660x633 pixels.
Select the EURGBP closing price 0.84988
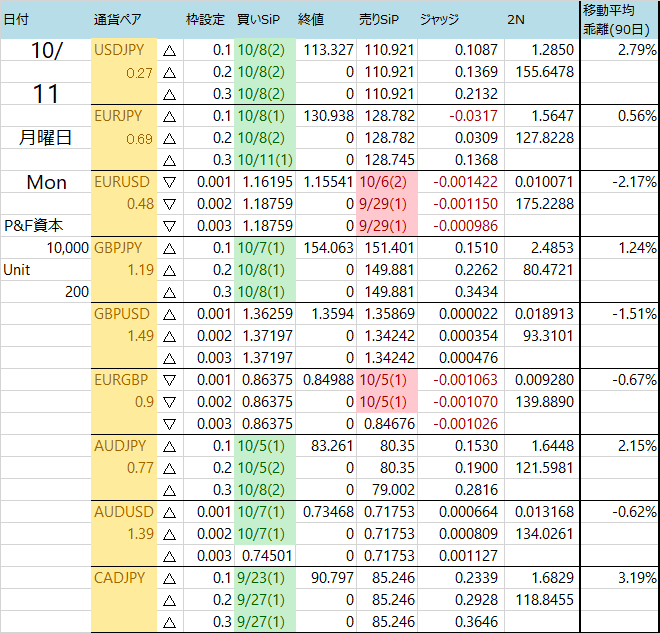[x=328, y=380]
